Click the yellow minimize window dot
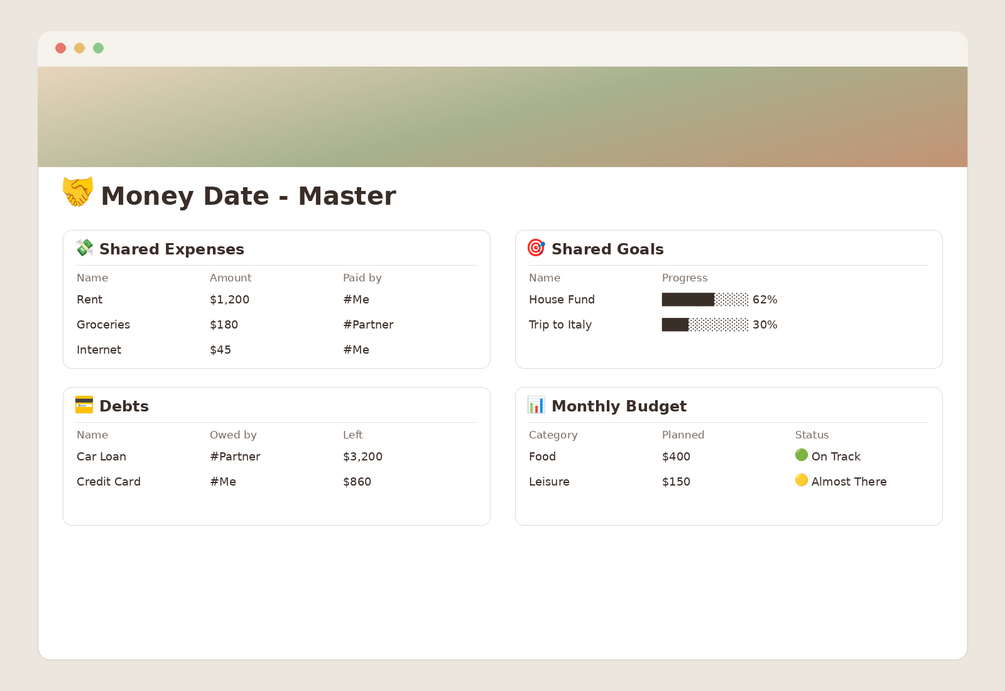The image size is (1005, 691). pos(79,48)
